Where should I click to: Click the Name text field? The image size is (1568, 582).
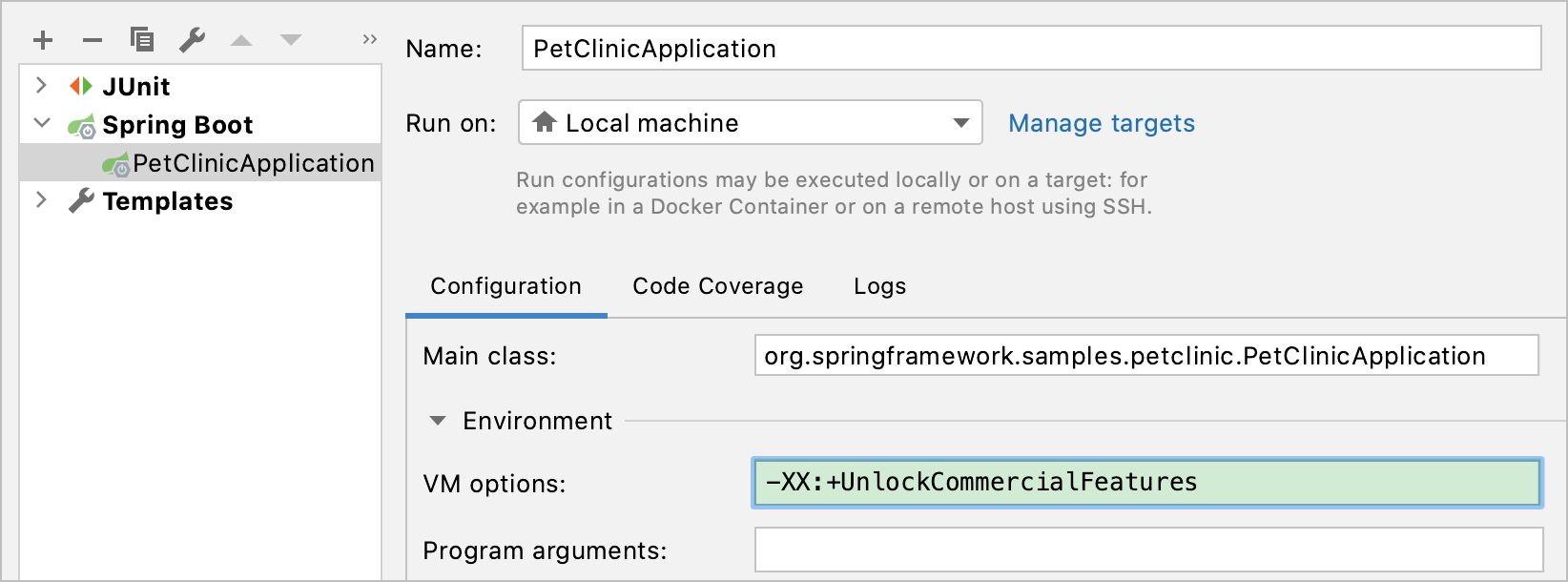click(x=1031, y=49)
